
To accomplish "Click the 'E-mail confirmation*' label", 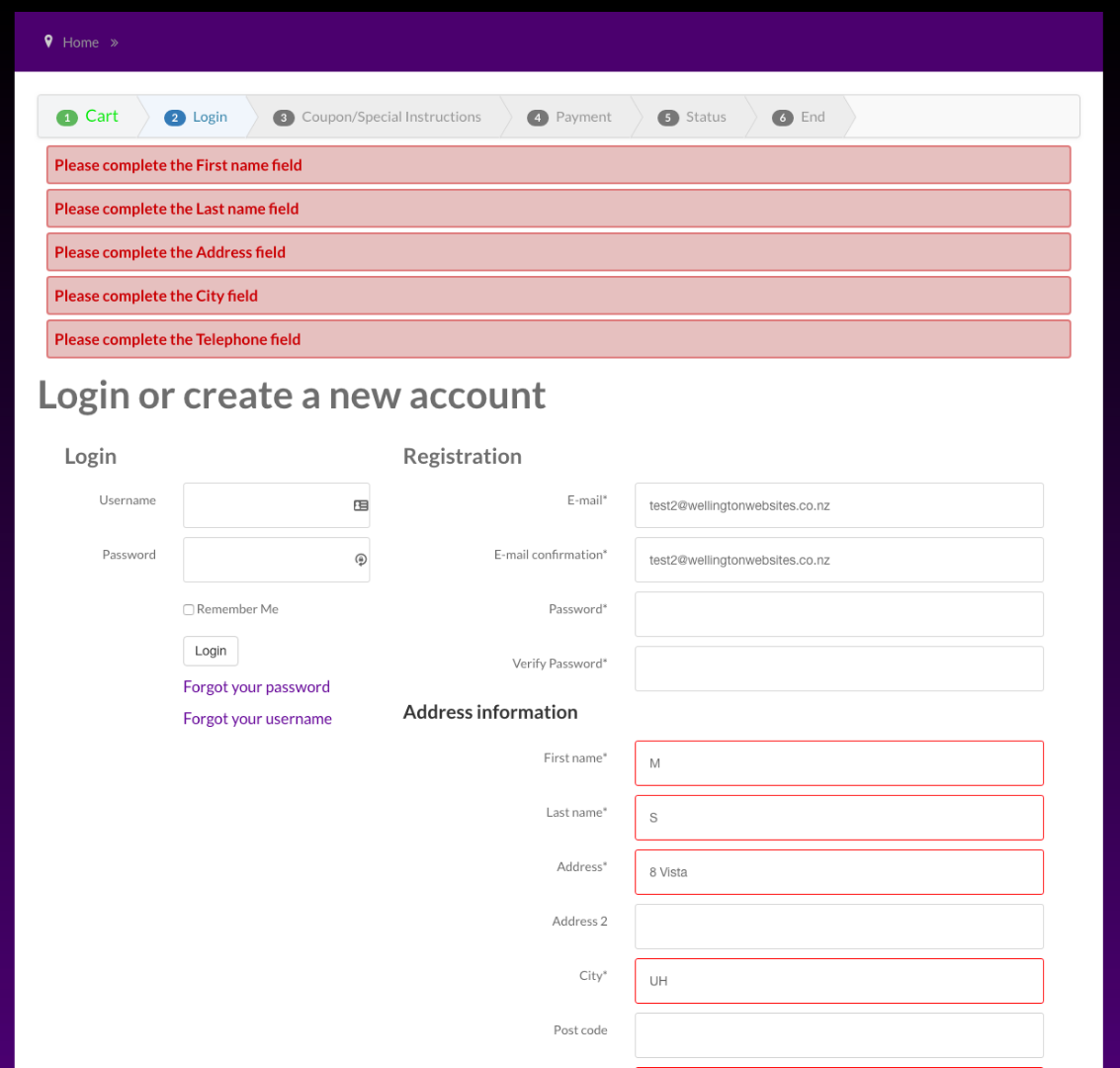I will click(x=551, y=555).
